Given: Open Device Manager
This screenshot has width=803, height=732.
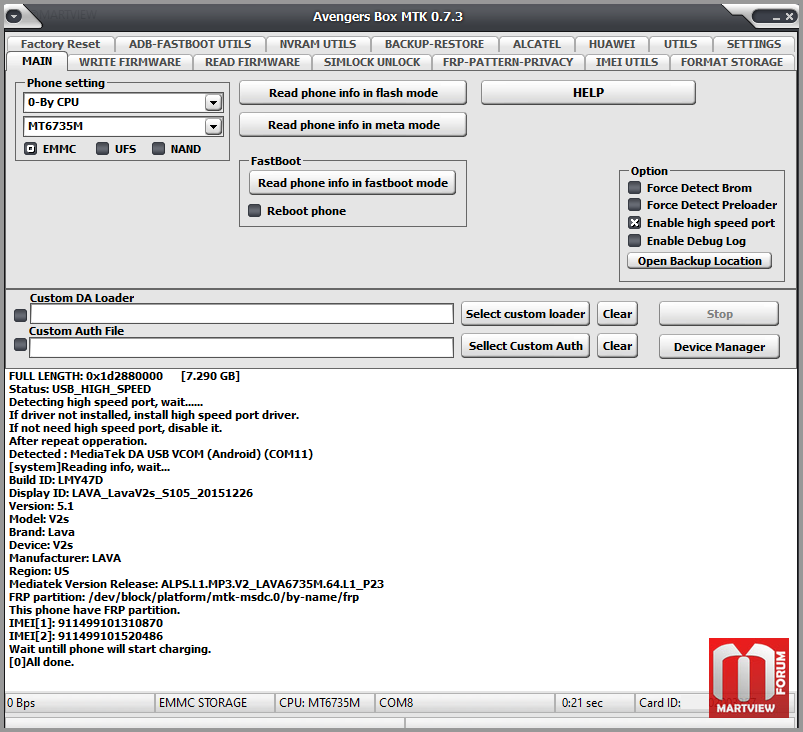Looking at the screenshot, I should point(719,347).
